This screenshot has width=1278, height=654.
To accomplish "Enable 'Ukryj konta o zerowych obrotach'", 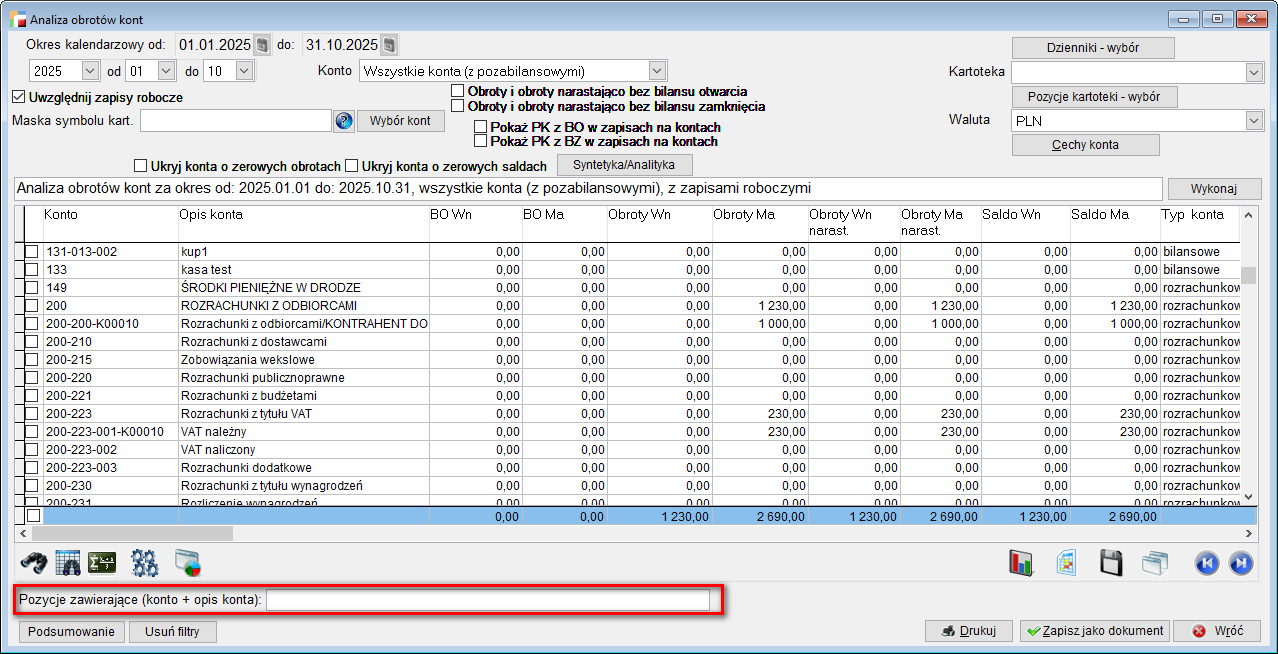I will pos(141,166).
